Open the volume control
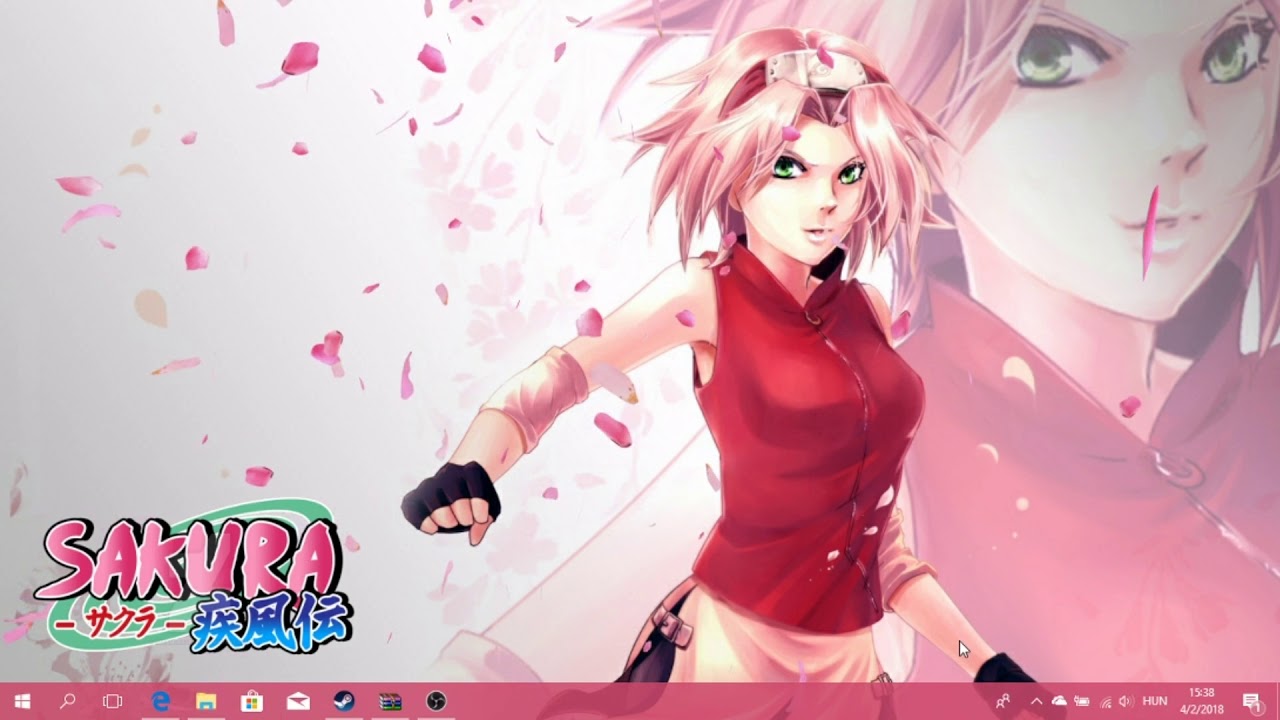 (1125, 703)
